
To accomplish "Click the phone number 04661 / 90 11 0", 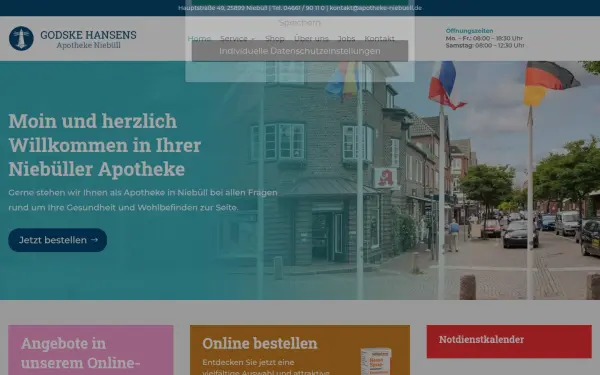I will pyautogui.click(x=304, y=8).
